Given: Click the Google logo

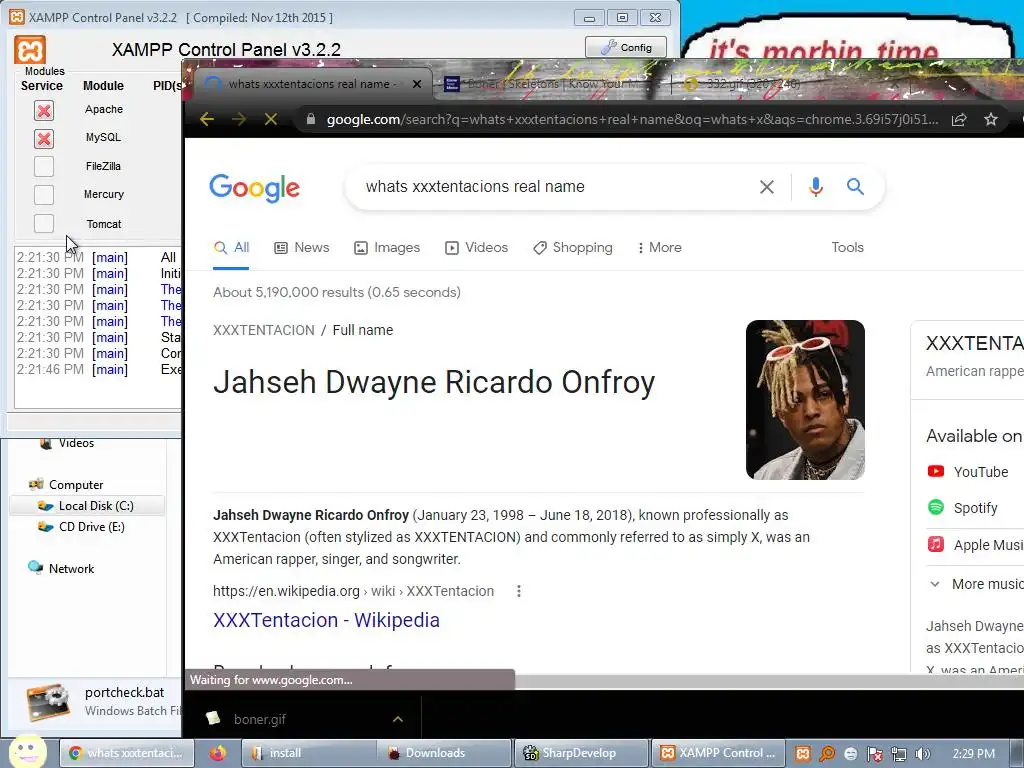Looking at the screenshot, I should tap(255, 188).
